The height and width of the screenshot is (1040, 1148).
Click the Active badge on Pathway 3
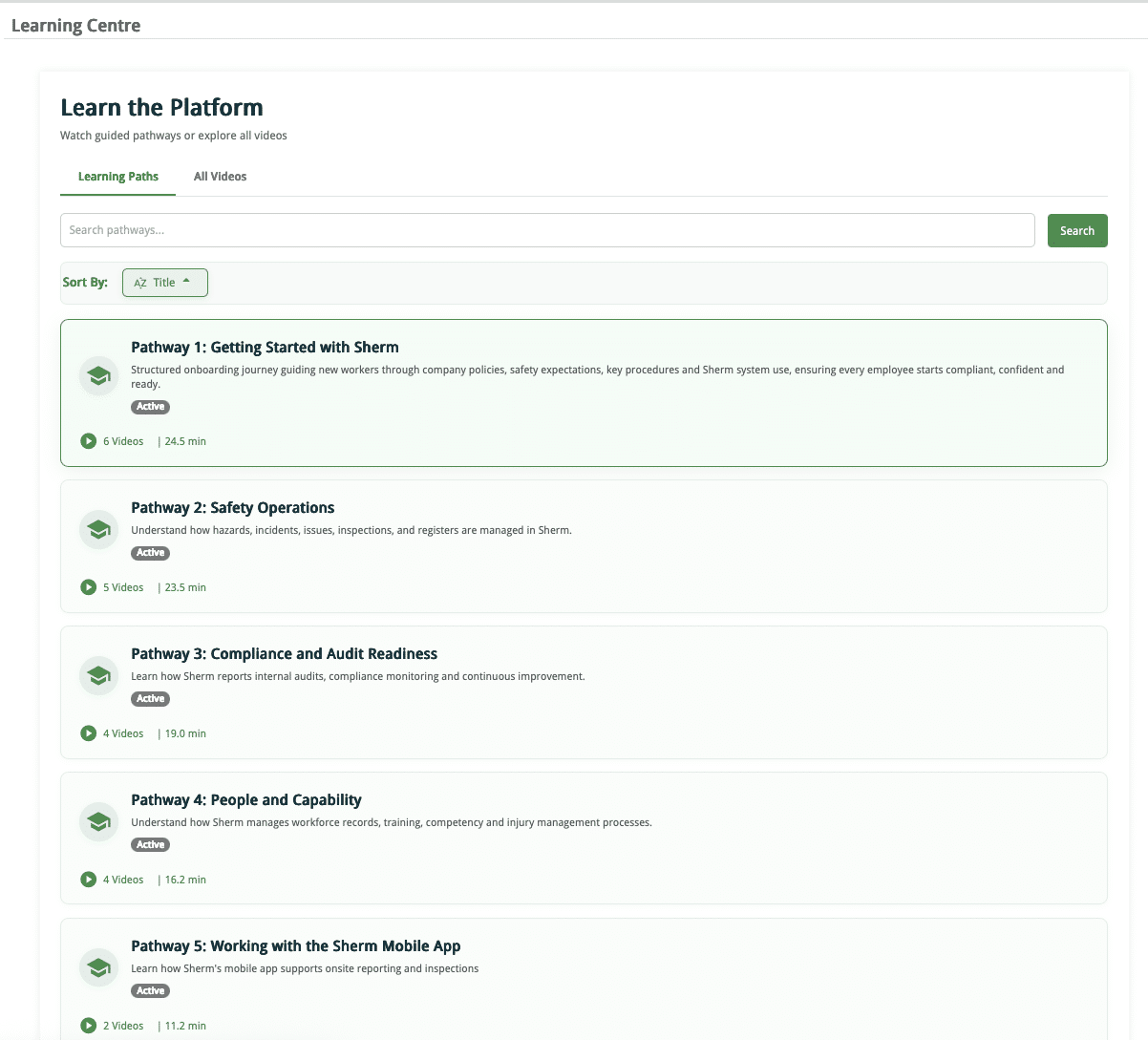pos(150,699)
